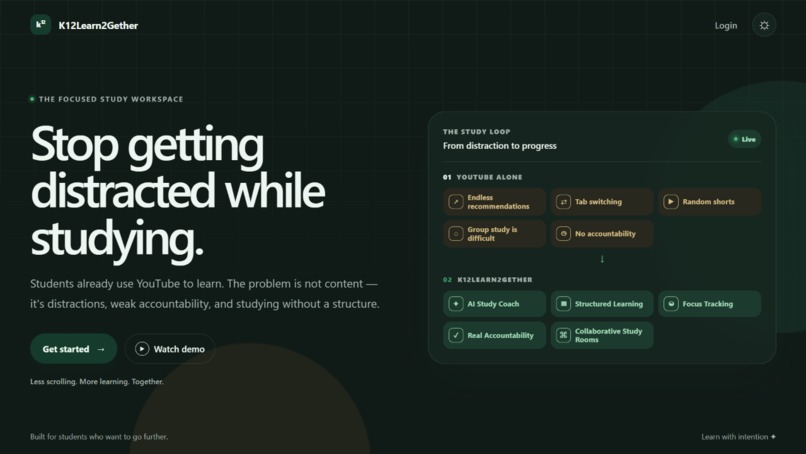Image resolution: width=806 pixels, height=454 pixels.
Task: Click 'Built for students who want to go further.'
Action: (x=99, y=437)
